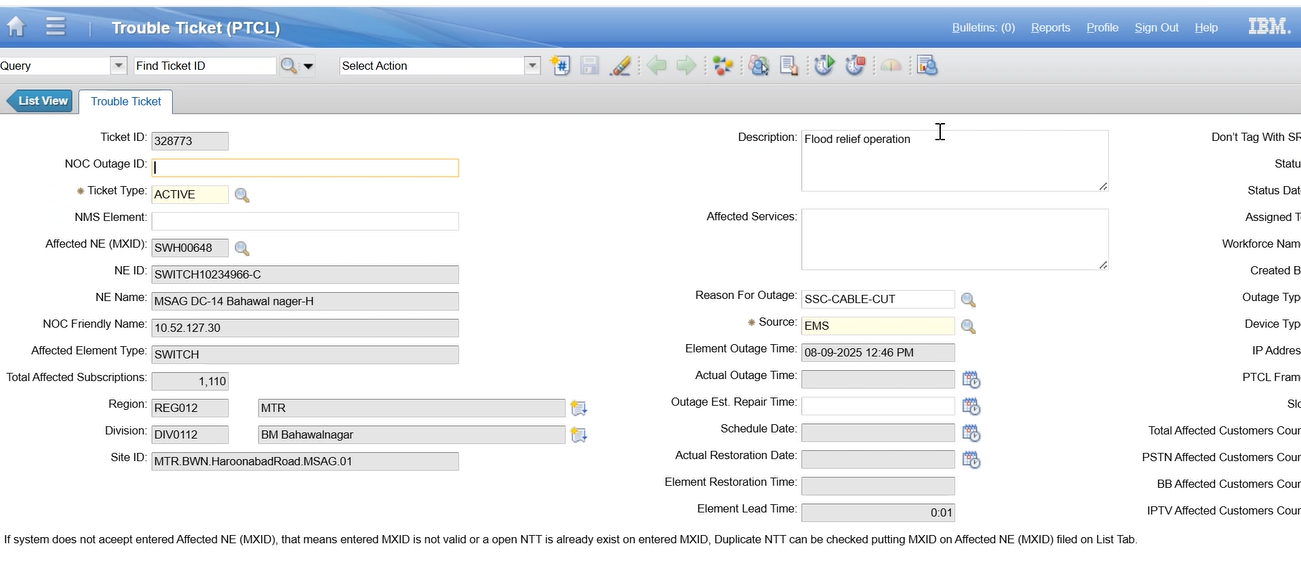Open lookup for Reason For Outage
1301x568 pixels.
[x=968, y=300]
